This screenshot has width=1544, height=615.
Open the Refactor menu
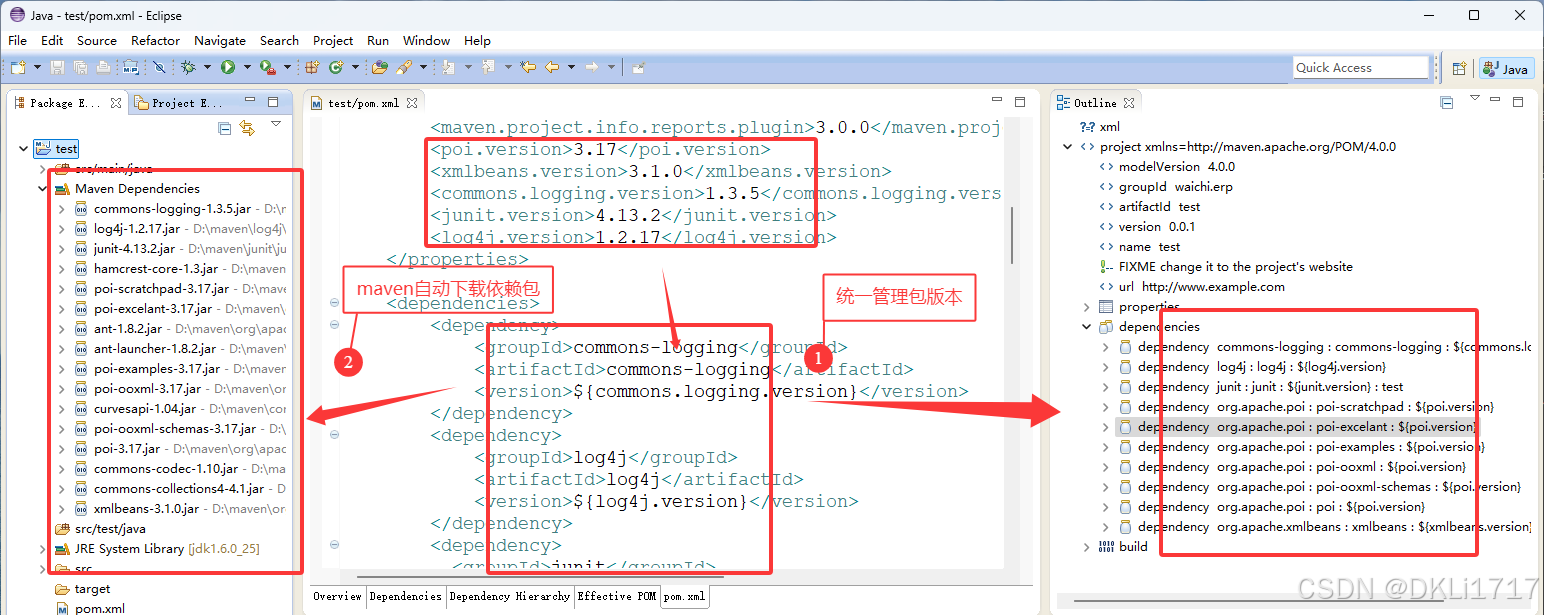point(156,40)
